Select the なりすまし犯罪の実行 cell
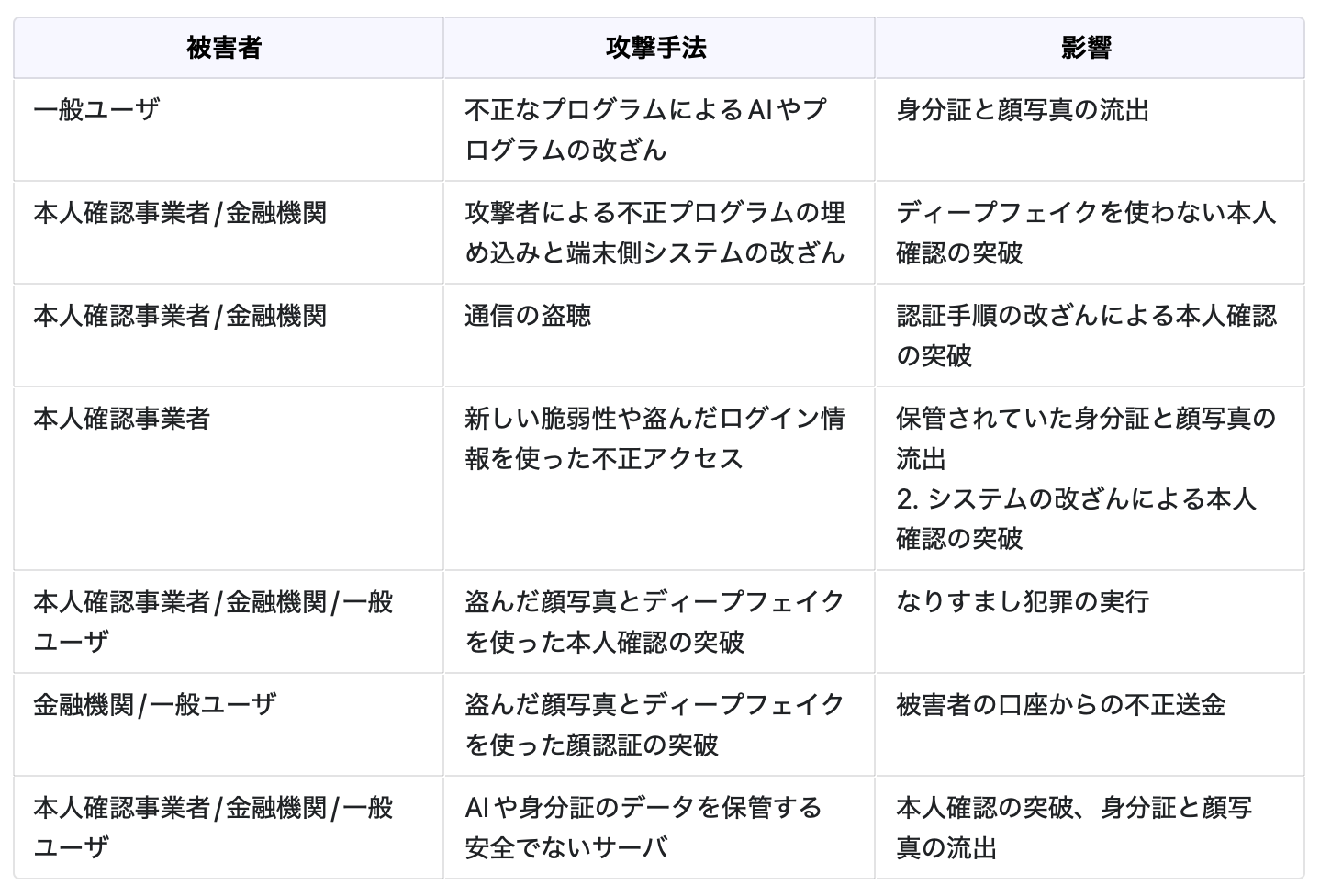Image resolution: width=1320 pixels, height=896 pixels. (1023, 602)
